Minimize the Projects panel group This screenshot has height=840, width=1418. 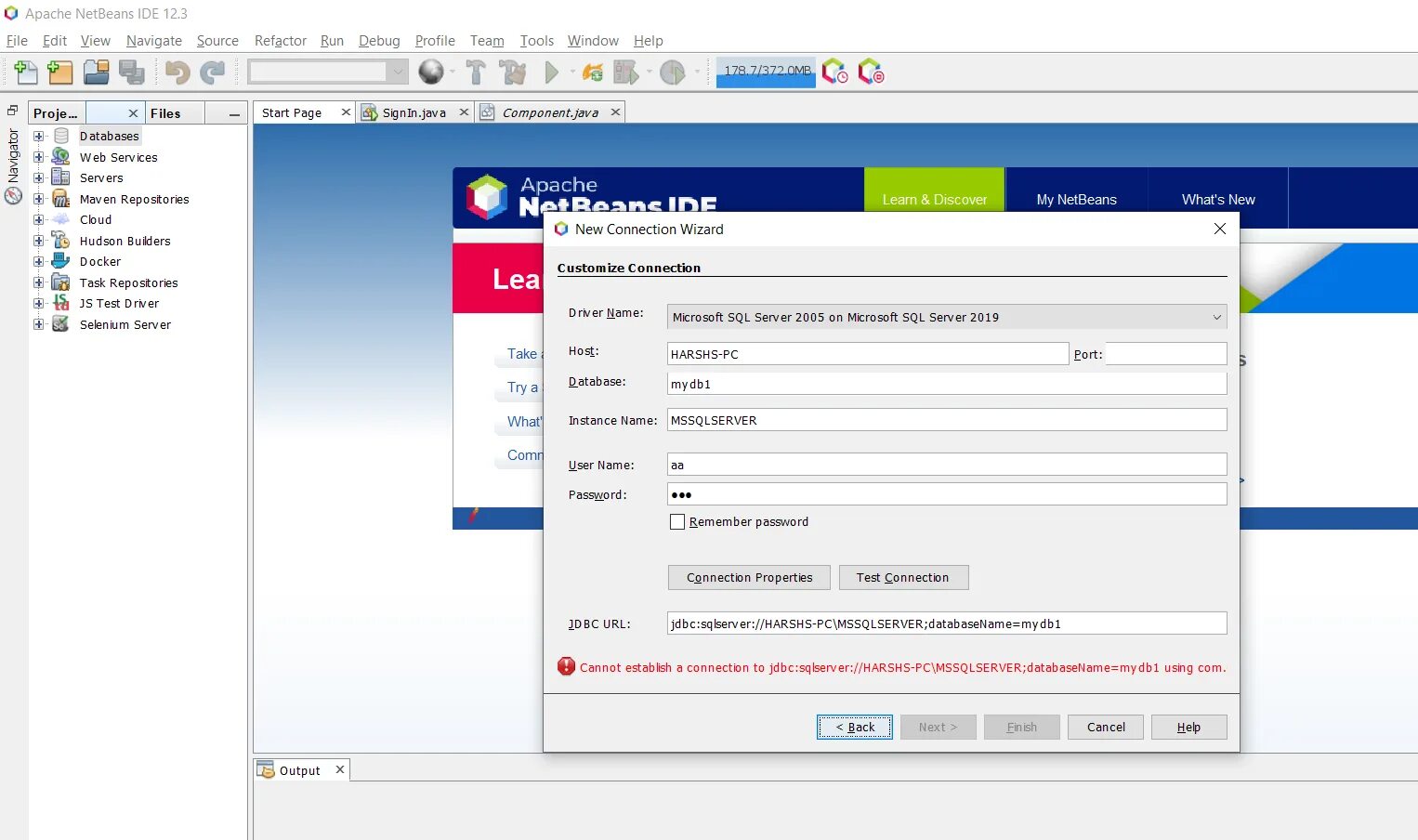tap(234, 114)
